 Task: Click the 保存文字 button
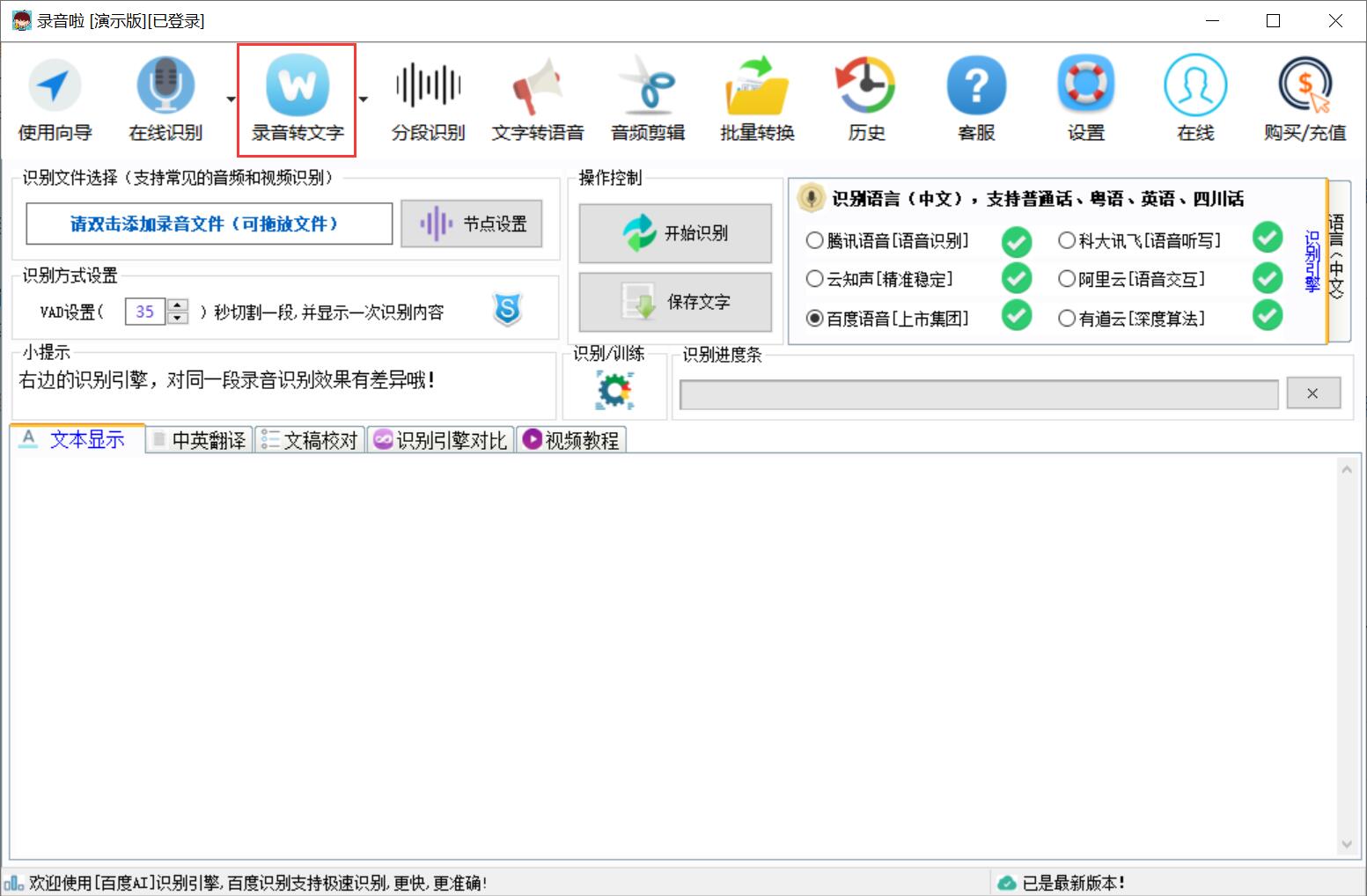[x=675, y=302]
